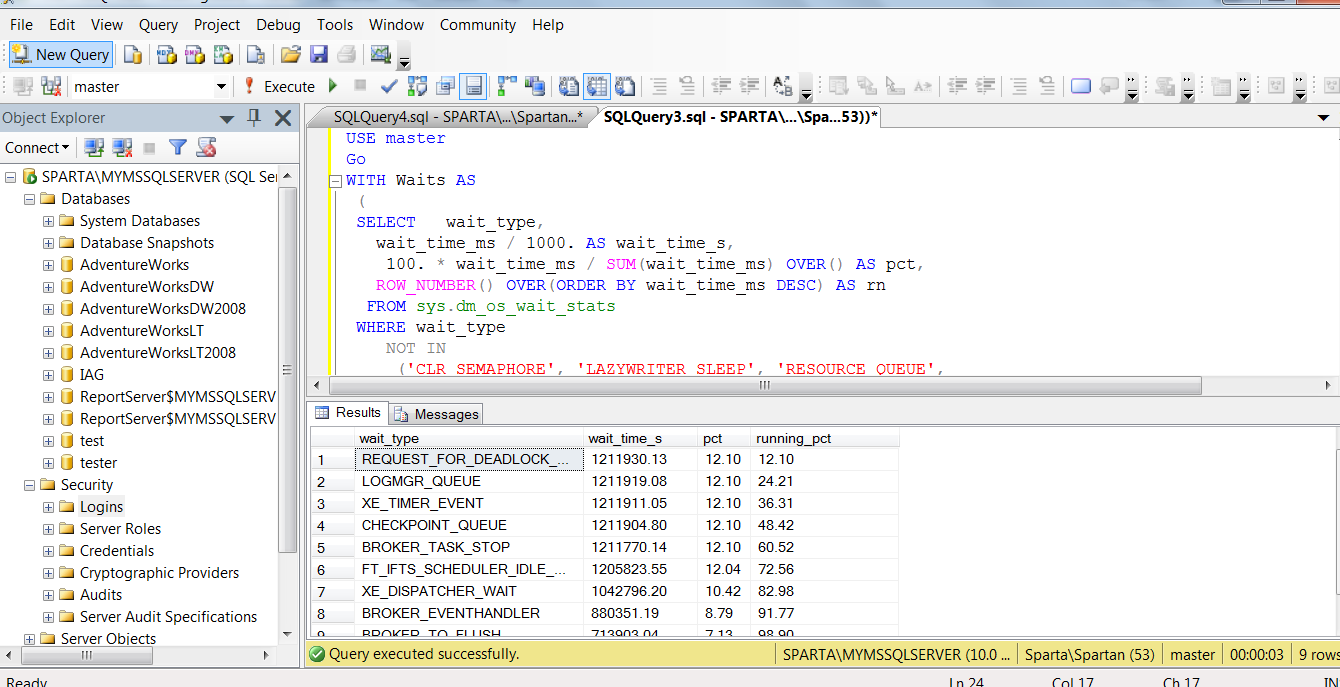Screen dimensions: 1340x687
Task: Collapse the WITH Waits code block outline
Action: coord(336,181)
